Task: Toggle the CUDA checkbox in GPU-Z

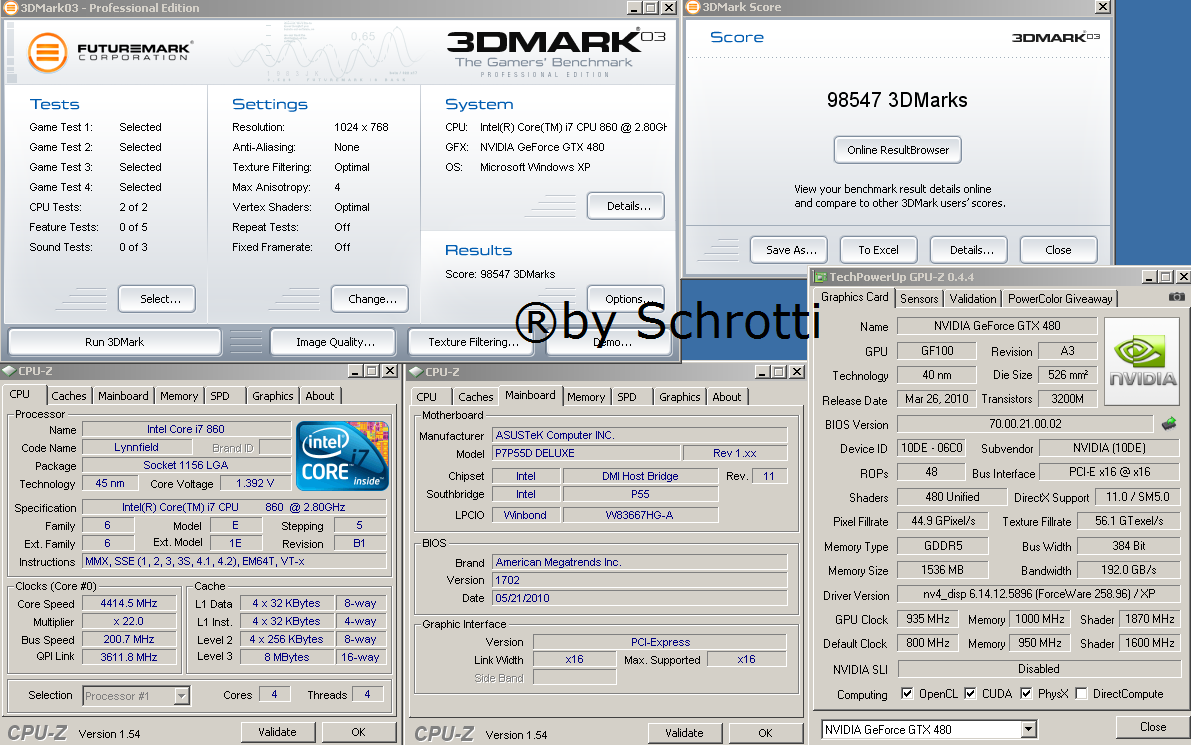Action: click(970, 693)
